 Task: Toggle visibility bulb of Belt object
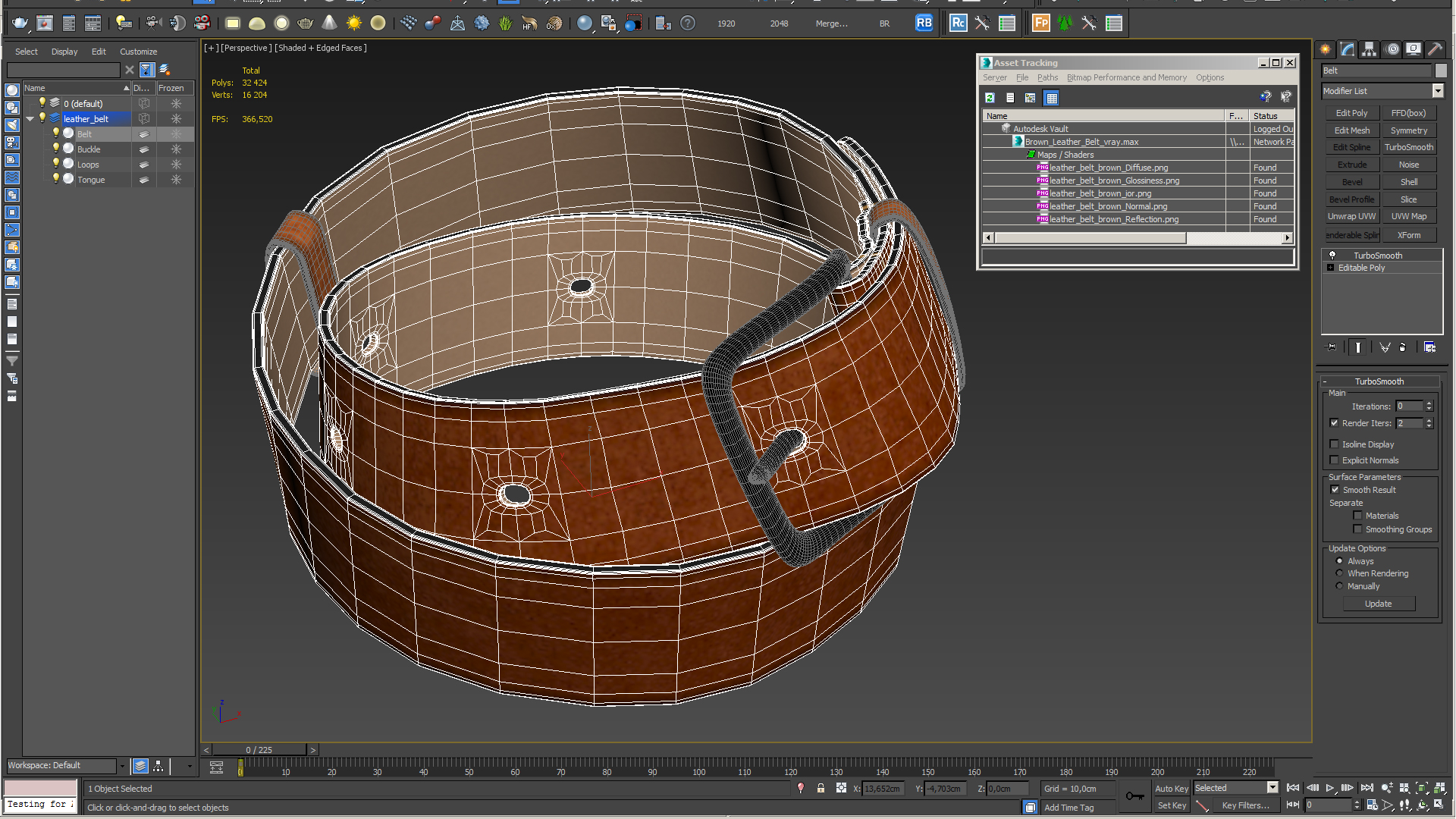pyautogui.click(x=55, y=133)
